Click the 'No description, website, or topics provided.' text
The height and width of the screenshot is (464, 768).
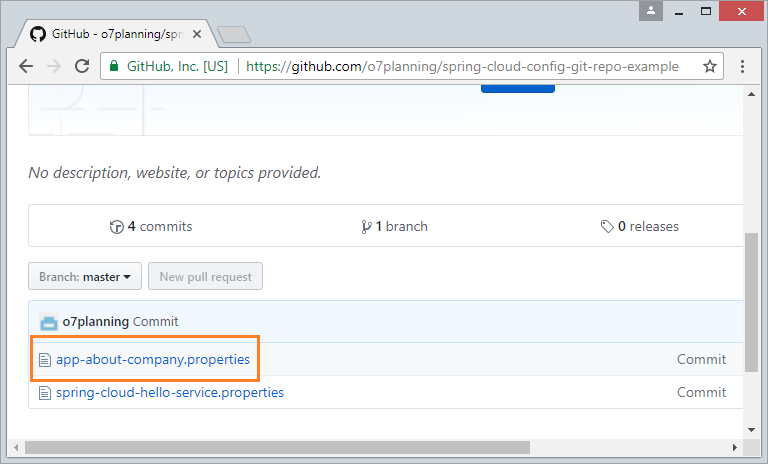(175, 173)
